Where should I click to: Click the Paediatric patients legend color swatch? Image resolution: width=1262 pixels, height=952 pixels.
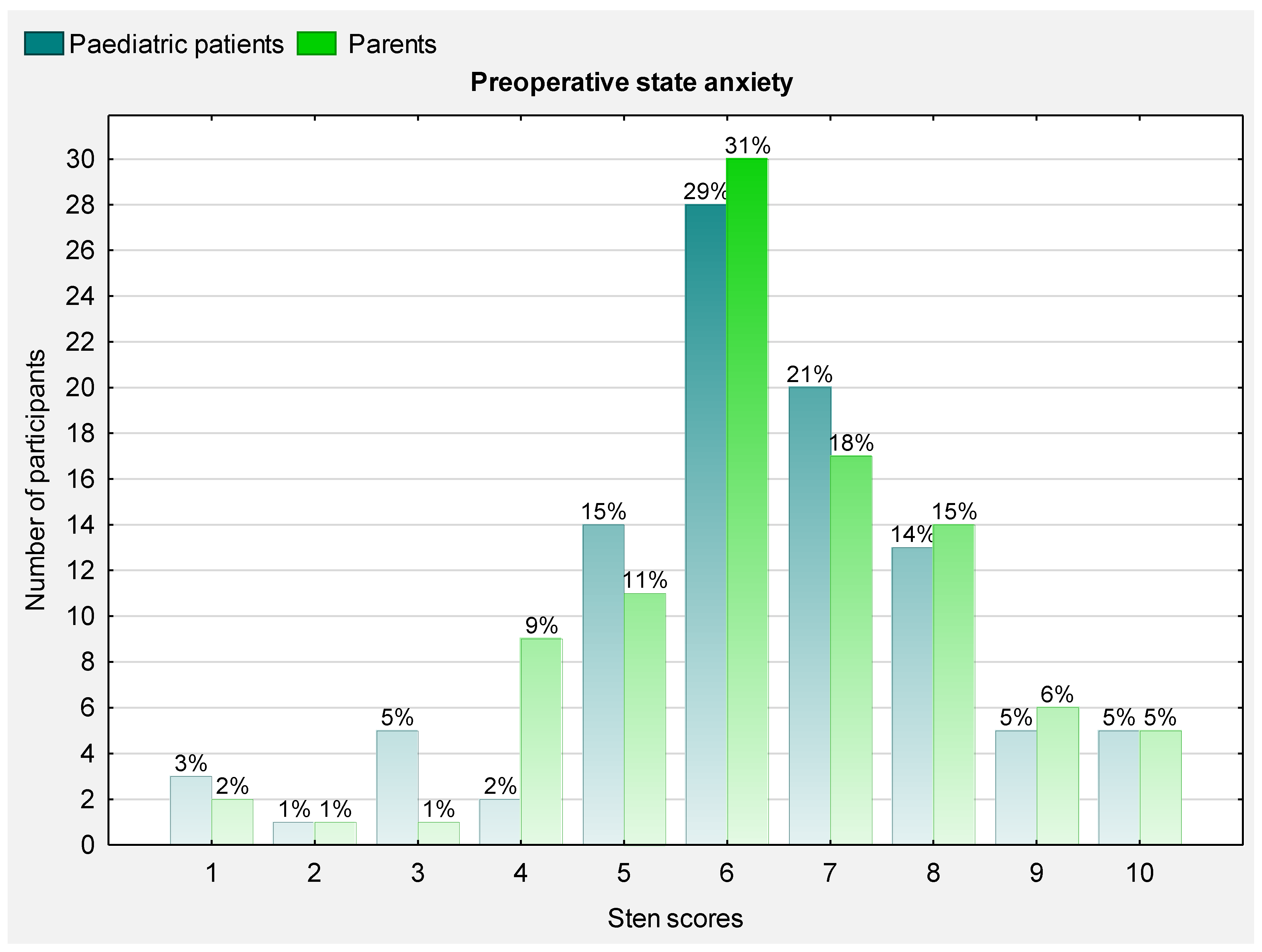pos(44,44)
